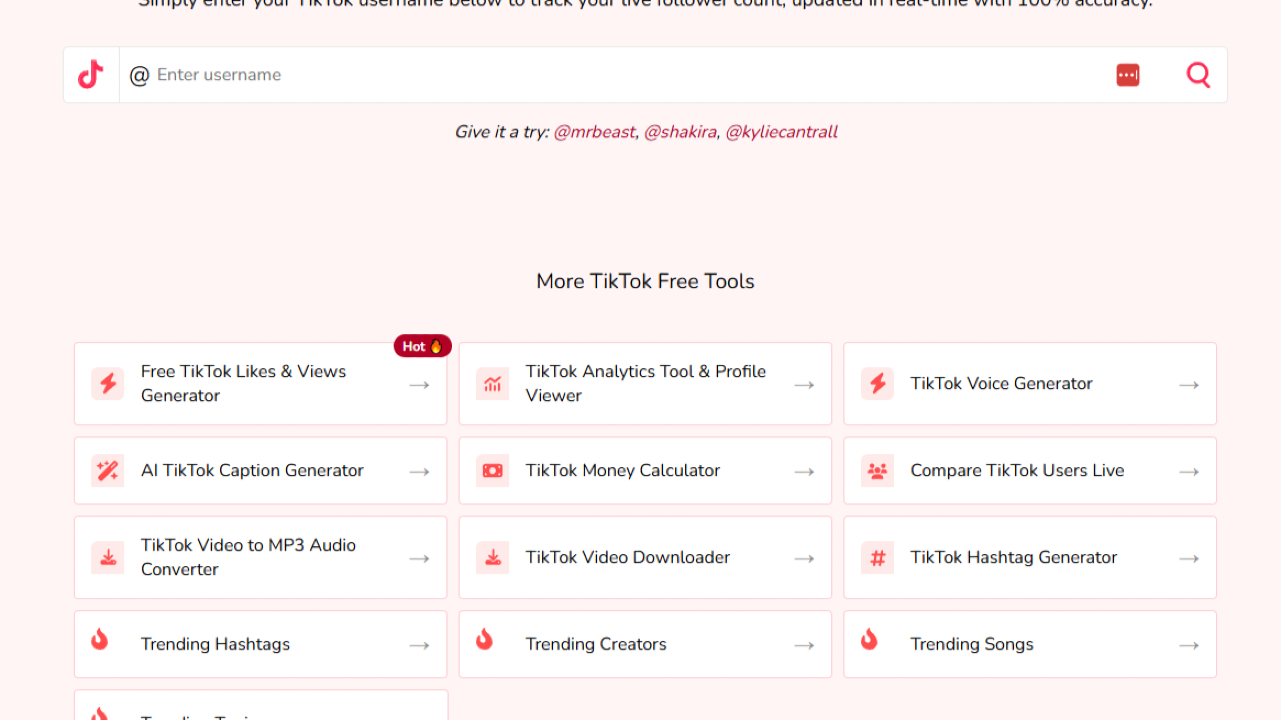
Task: Click arrow on Hashtag Generator card
Action: click(x=1189, y=559)
